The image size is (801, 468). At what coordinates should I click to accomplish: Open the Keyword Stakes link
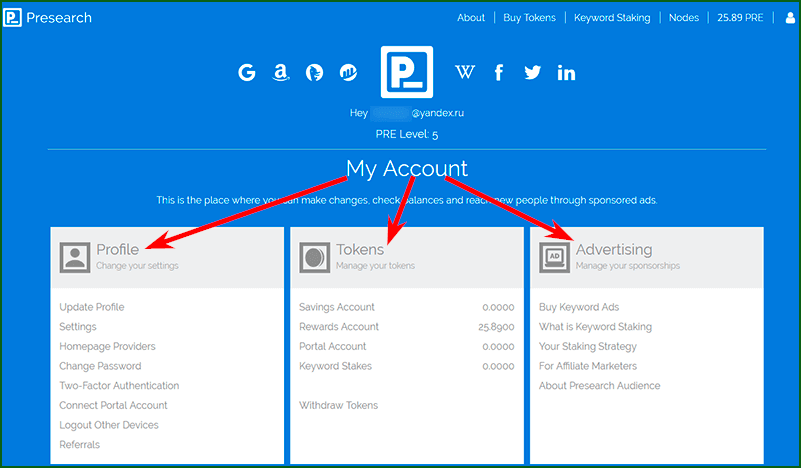point(335,366)
